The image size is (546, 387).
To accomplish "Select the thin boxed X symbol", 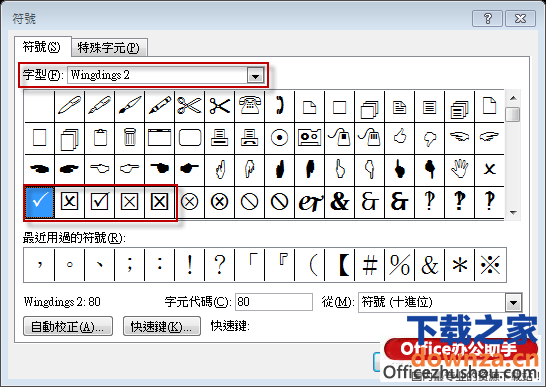I will coord(129,202).
